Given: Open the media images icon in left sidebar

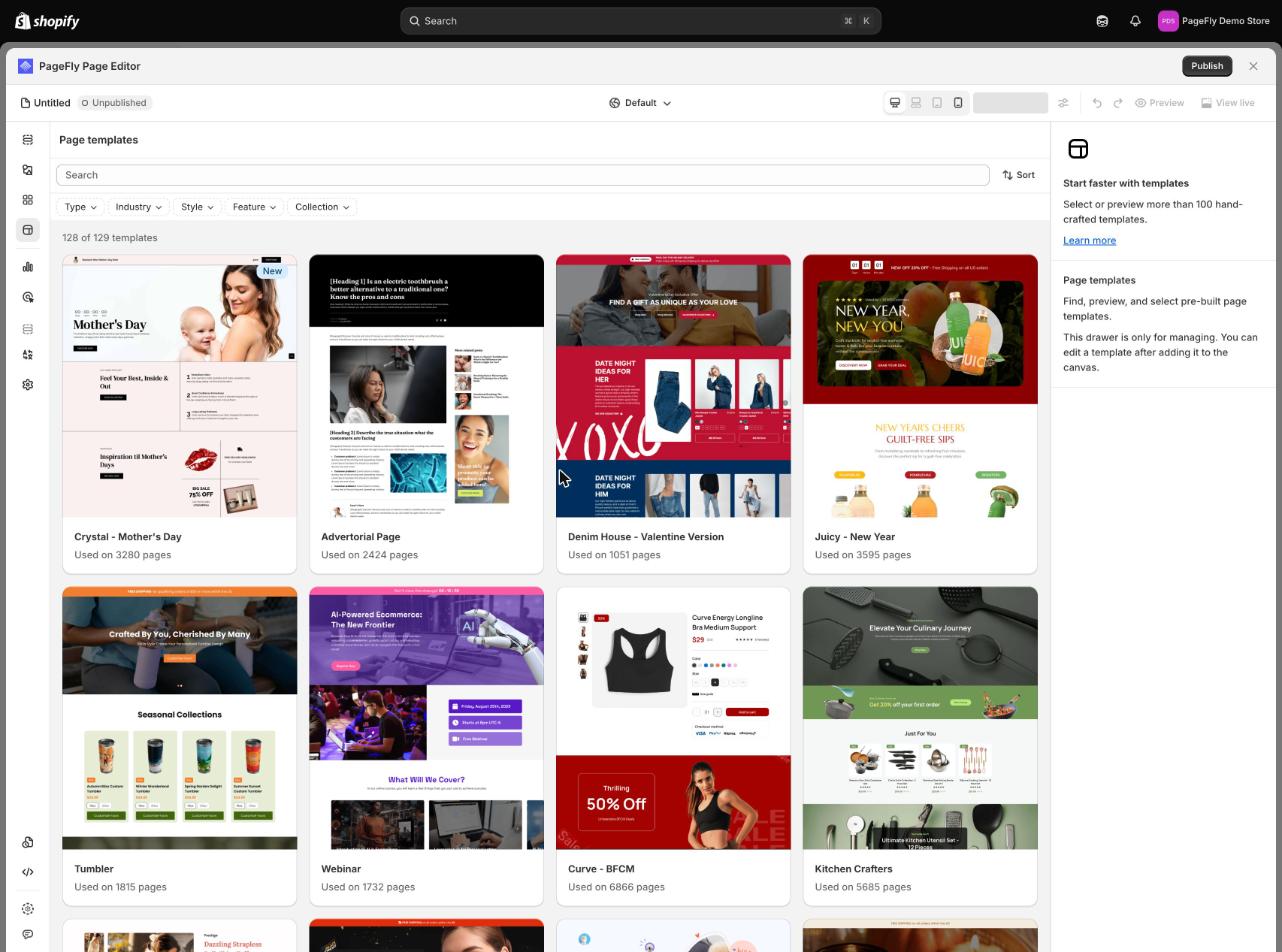Looking at the screenshot, I should point(28,170).
